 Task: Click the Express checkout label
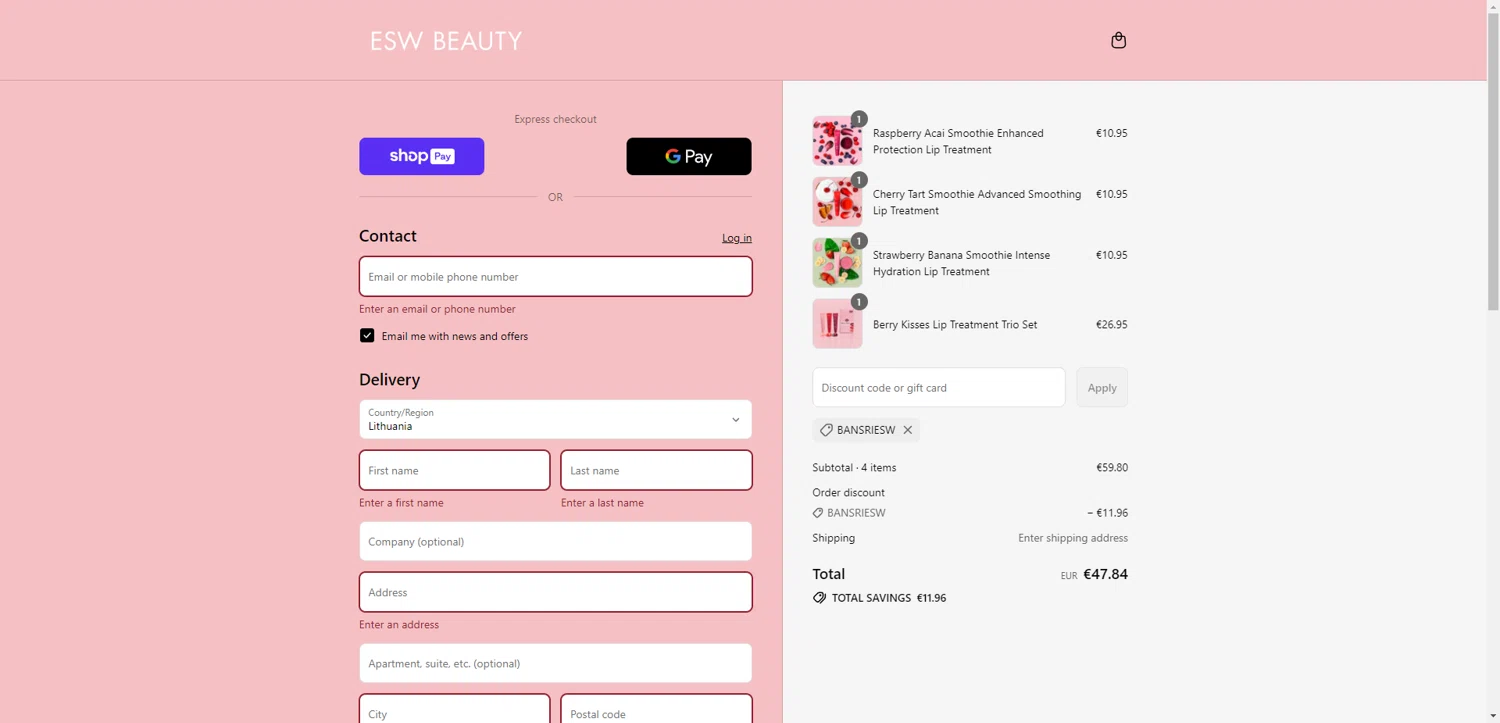tap(556, 119)
